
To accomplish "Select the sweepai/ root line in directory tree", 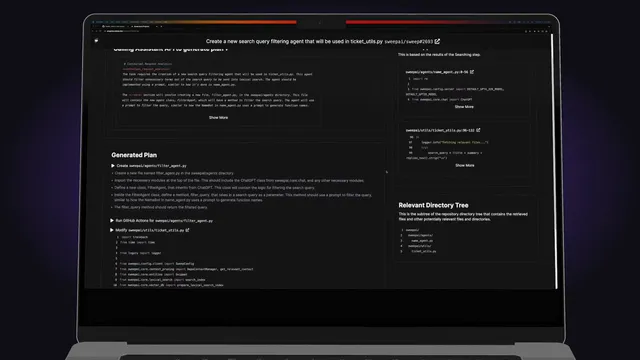I will coord(412,230).
